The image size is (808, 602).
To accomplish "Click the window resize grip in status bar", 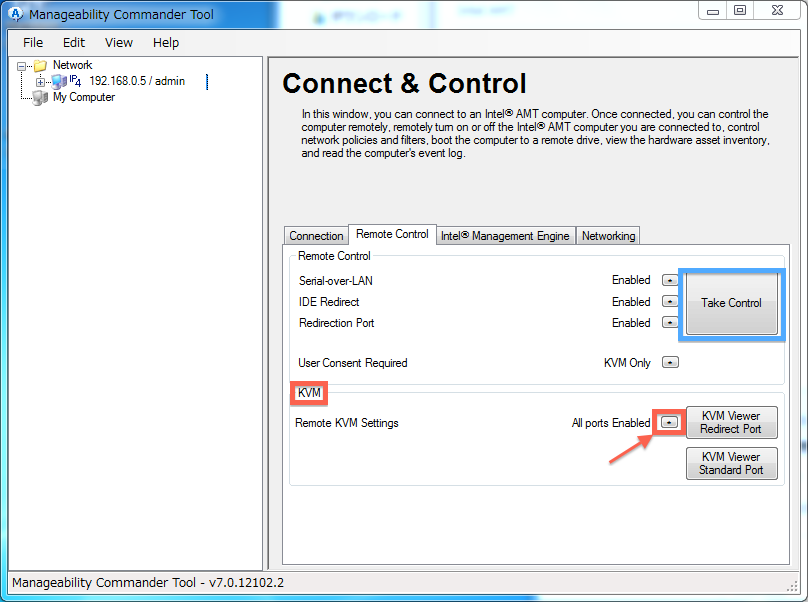I will point(793,586).
